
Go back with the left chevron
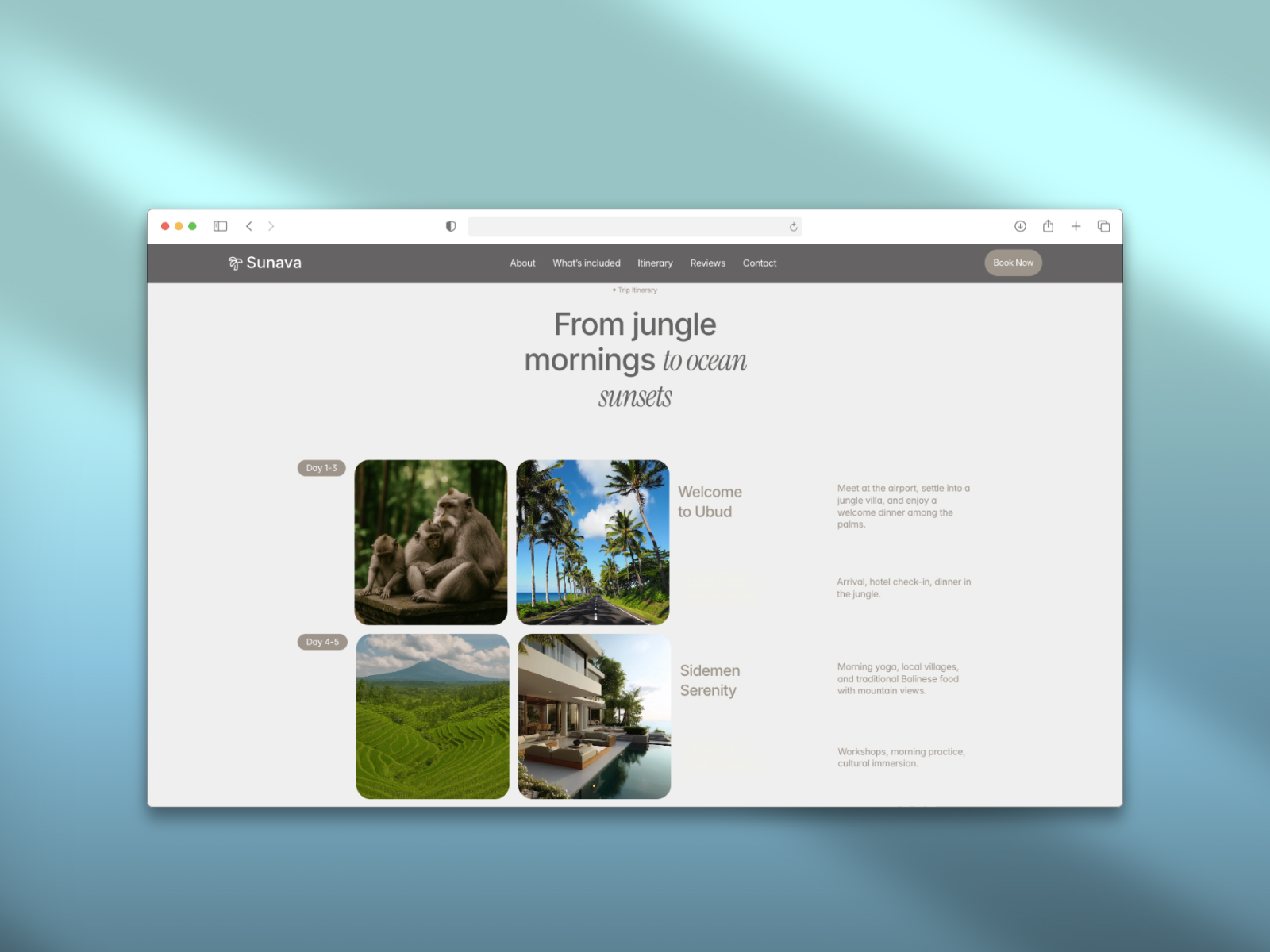point(249,226)
